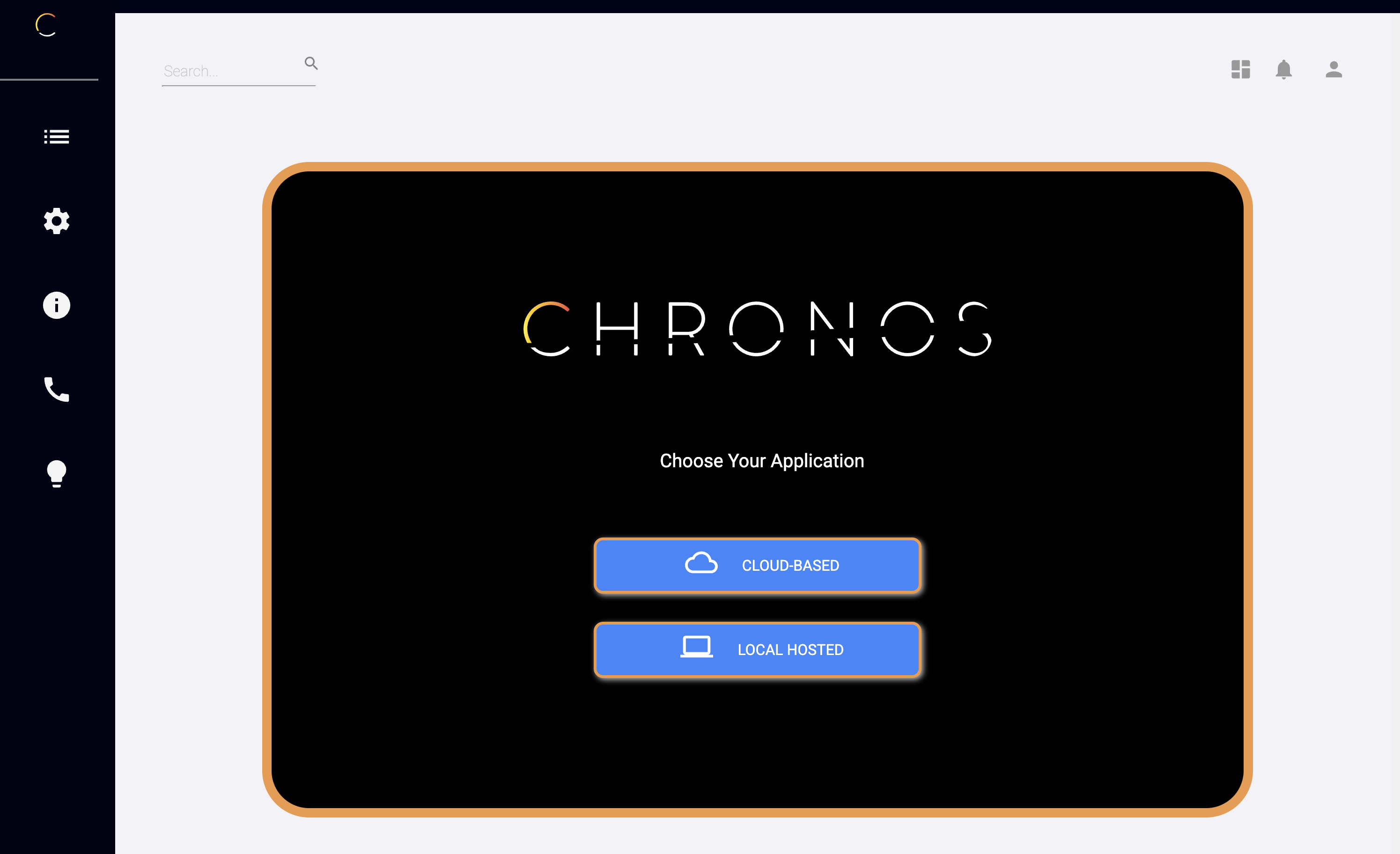Click the Chronos logo at the top left
Screen dimensions: 1400x854
(45, 25)
